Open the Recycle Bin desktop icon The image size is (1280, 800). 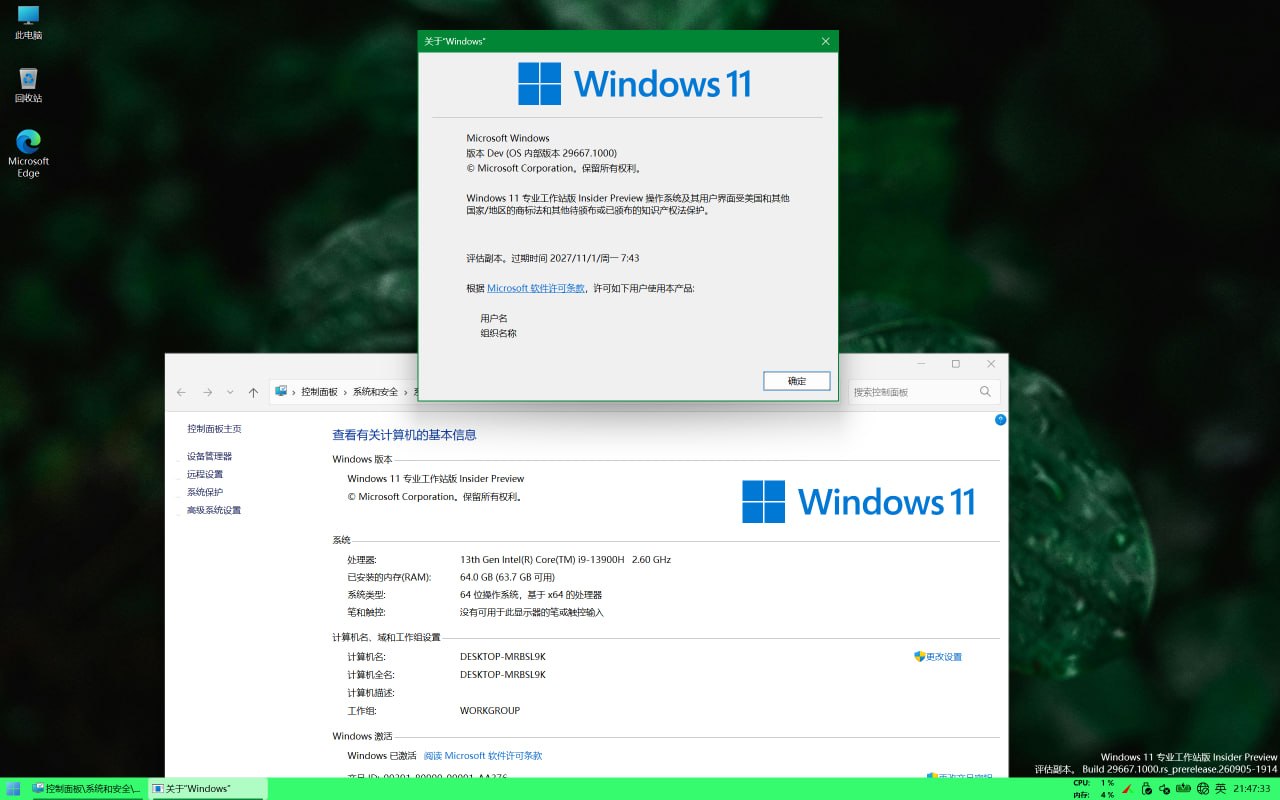28,85
